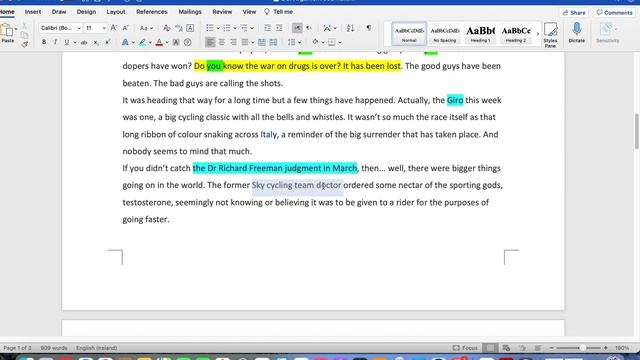Viewport: 640px width, 360px height.
Task: Click the word count in status bar
Action: click(x=53, y=348)
